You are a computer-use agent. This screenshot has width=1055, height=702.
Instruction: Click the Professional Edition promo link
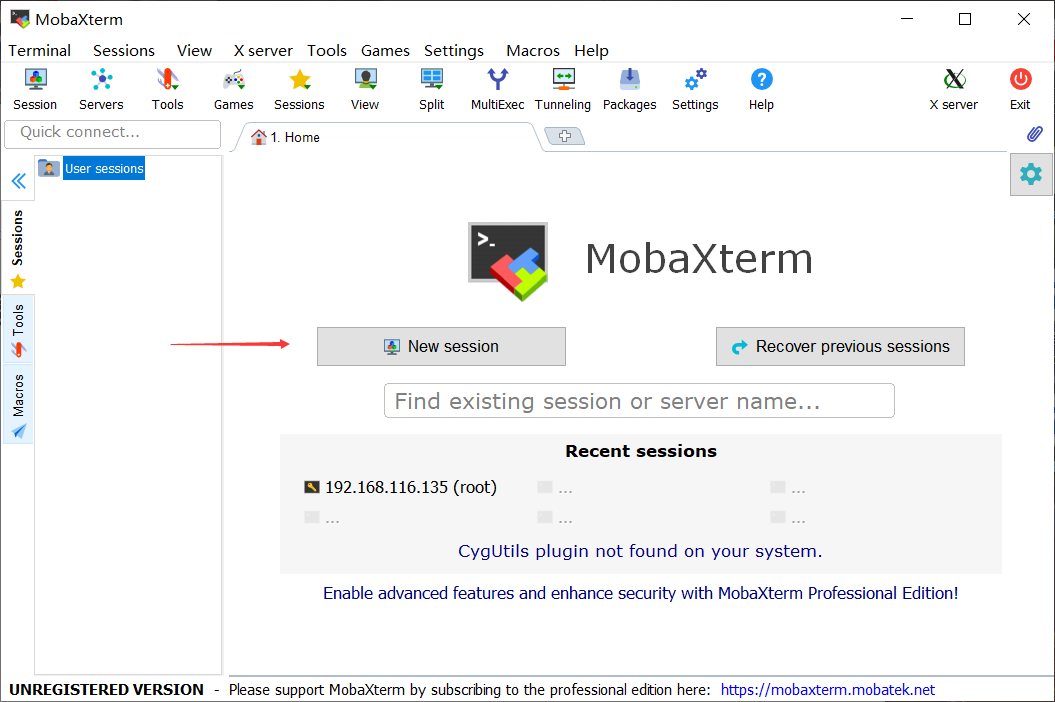pyautogui.click(x=641, y=593)
